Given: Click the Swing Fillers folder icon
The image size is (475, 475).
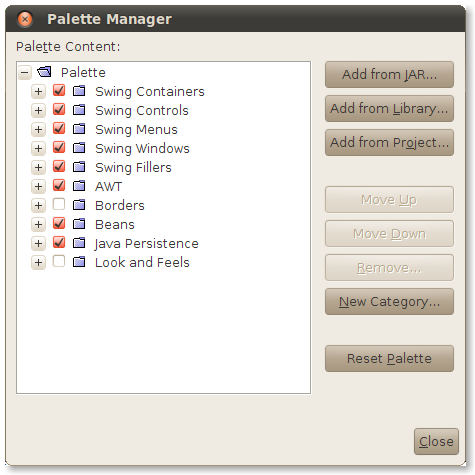Looking at the screenshot, I should point(79,167).
